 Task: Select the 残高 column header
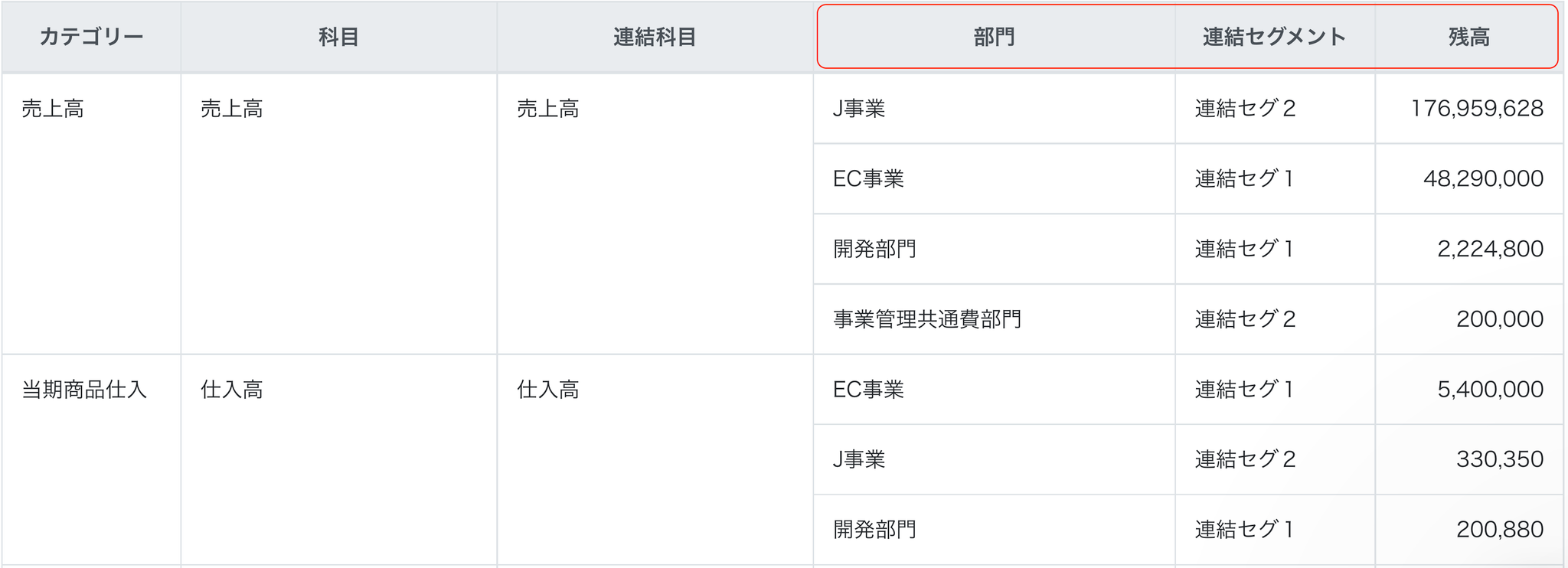pos(1468,37)
